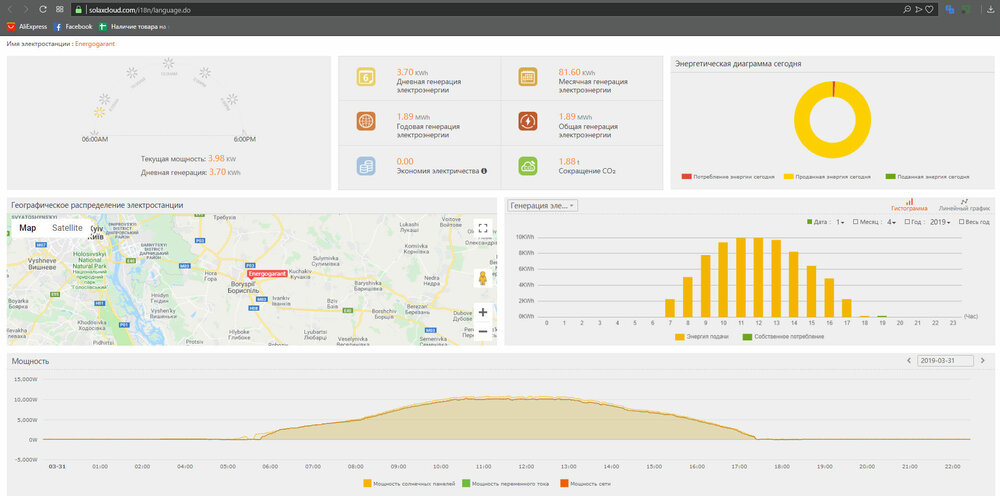The height and width of the screenshot is (496, 1000).
Task: Select the Satellite view tab
Action: pos(67,228)
